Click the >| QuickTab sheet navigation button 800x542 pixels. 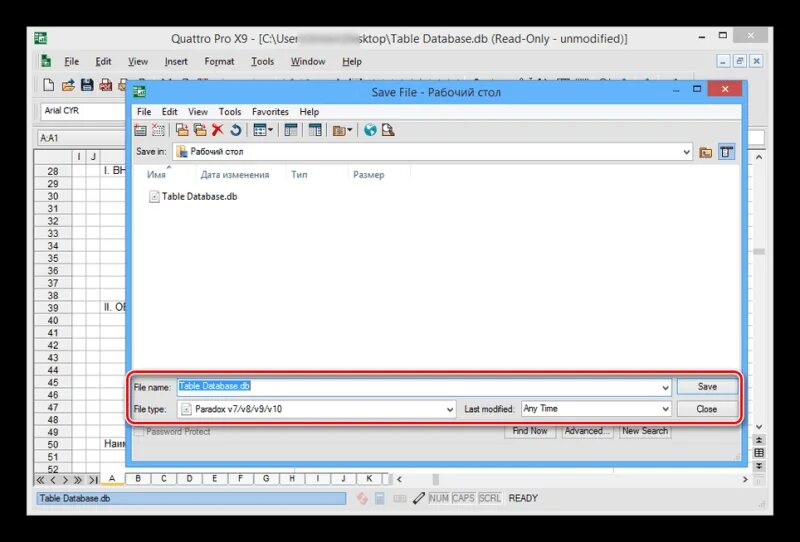click(92, 480)
